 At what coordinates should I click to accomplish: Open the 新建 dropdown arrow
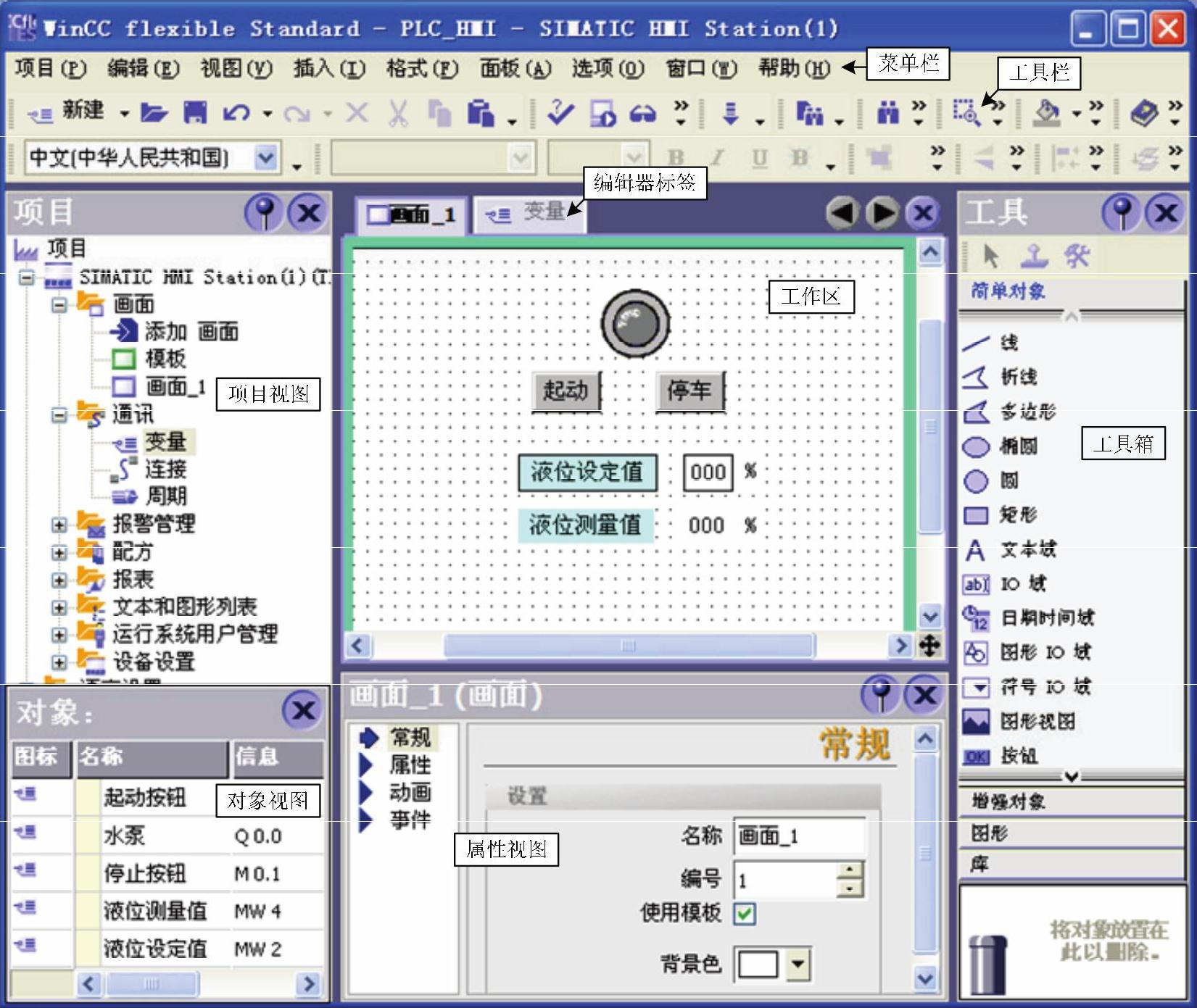pyautogui.click(x=124, y=114)
